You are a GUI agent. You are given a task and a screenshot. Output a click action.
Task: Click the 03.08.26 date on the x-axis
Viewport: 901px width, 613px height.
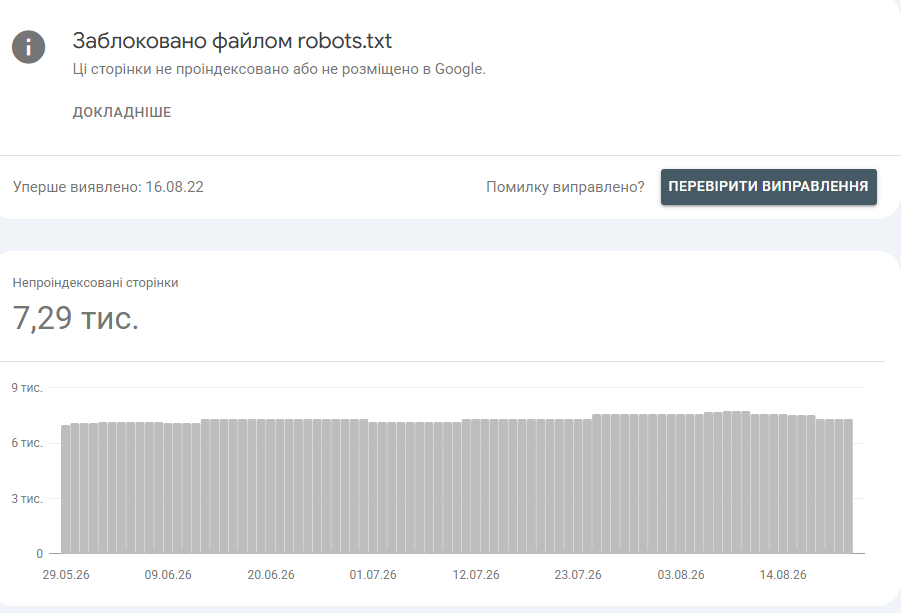[681, 575]
